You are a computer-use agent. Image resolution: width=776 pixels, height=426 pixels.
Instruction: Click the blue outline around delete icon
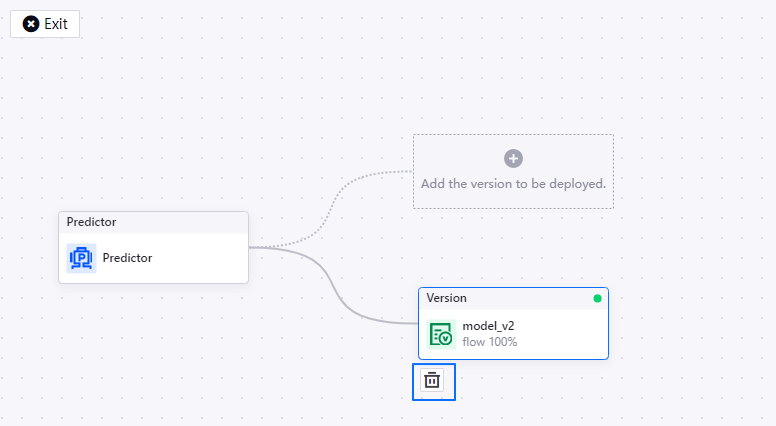pyautogui.click(x=414, y=381)
